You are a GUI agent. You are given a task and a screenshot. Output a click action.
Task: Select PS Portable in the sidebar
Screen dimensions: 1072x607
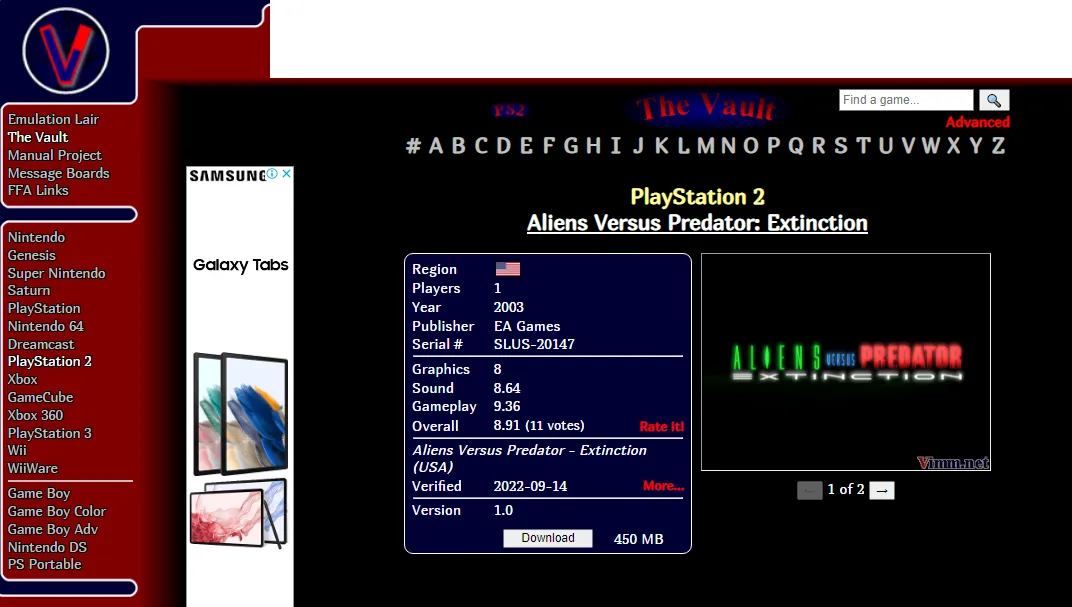pos(44,565)
